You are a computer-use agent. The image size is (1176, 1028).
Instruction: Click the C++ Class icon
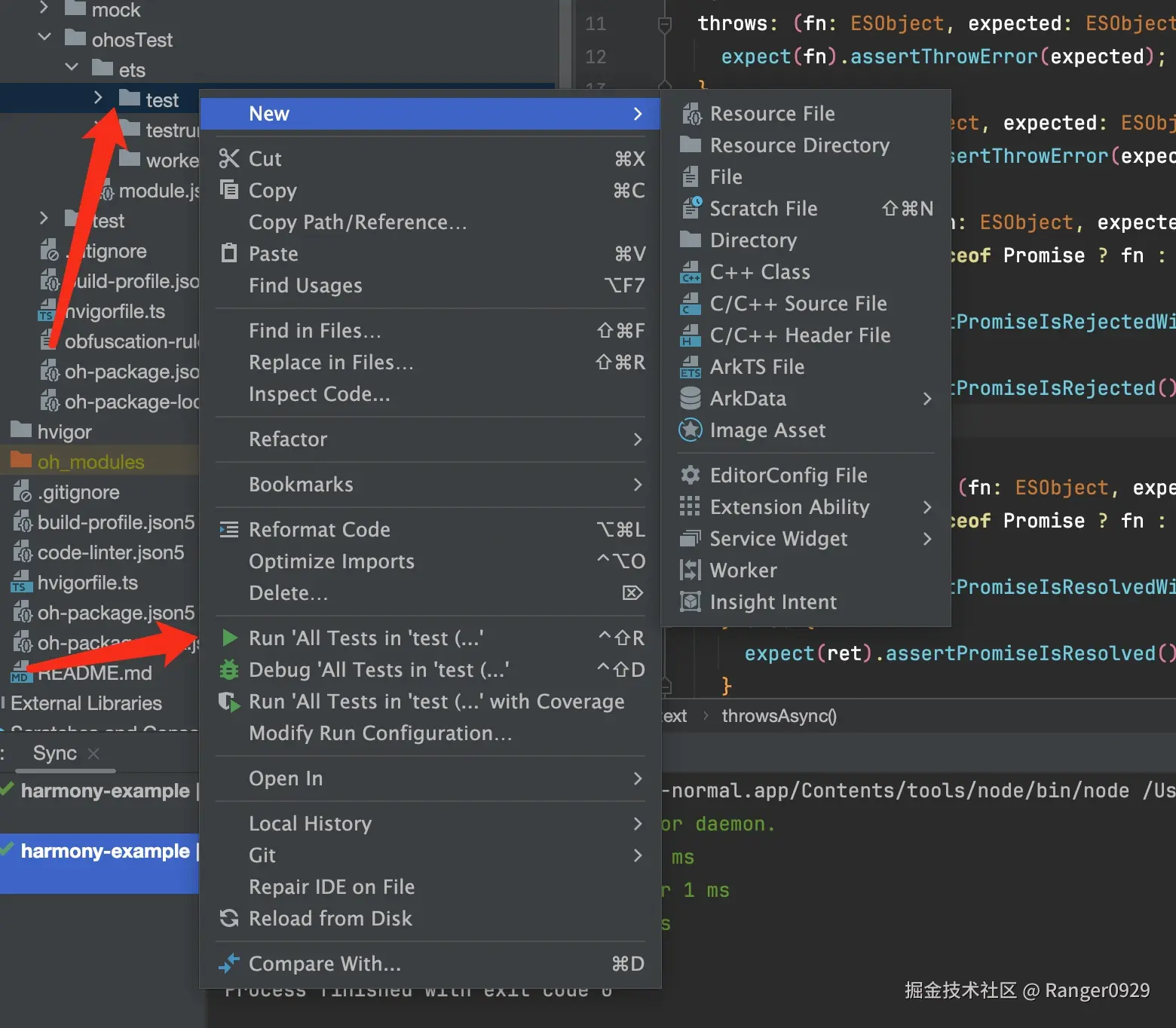(691, 271)
